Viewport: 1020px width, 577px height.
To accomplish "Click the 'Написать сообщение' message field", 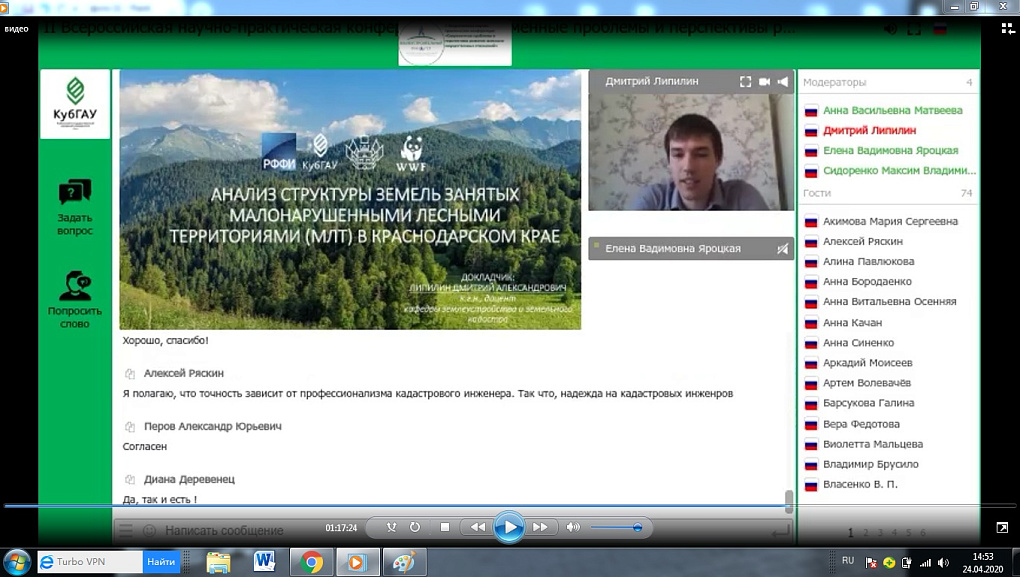I will tap(225, 530).
